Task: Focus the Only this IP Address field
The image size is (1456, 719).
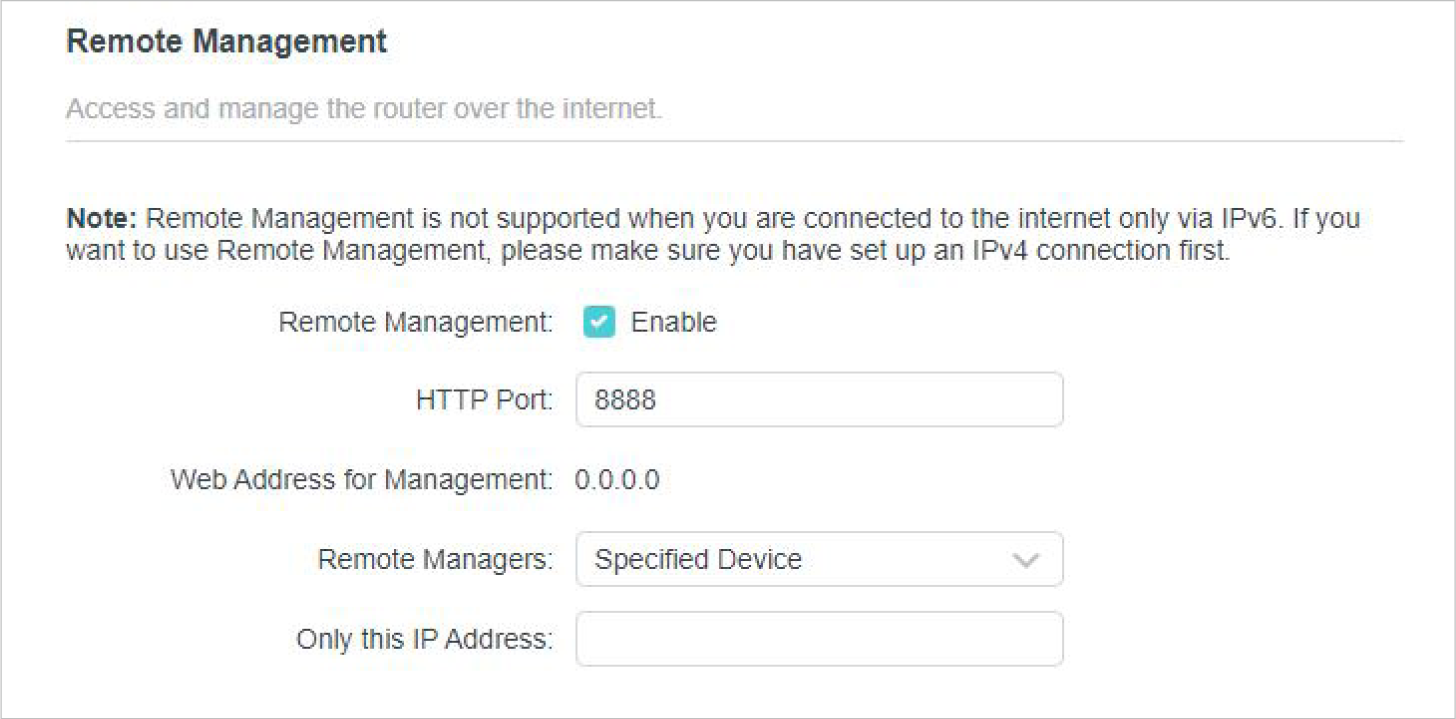Action: [819, 639]
